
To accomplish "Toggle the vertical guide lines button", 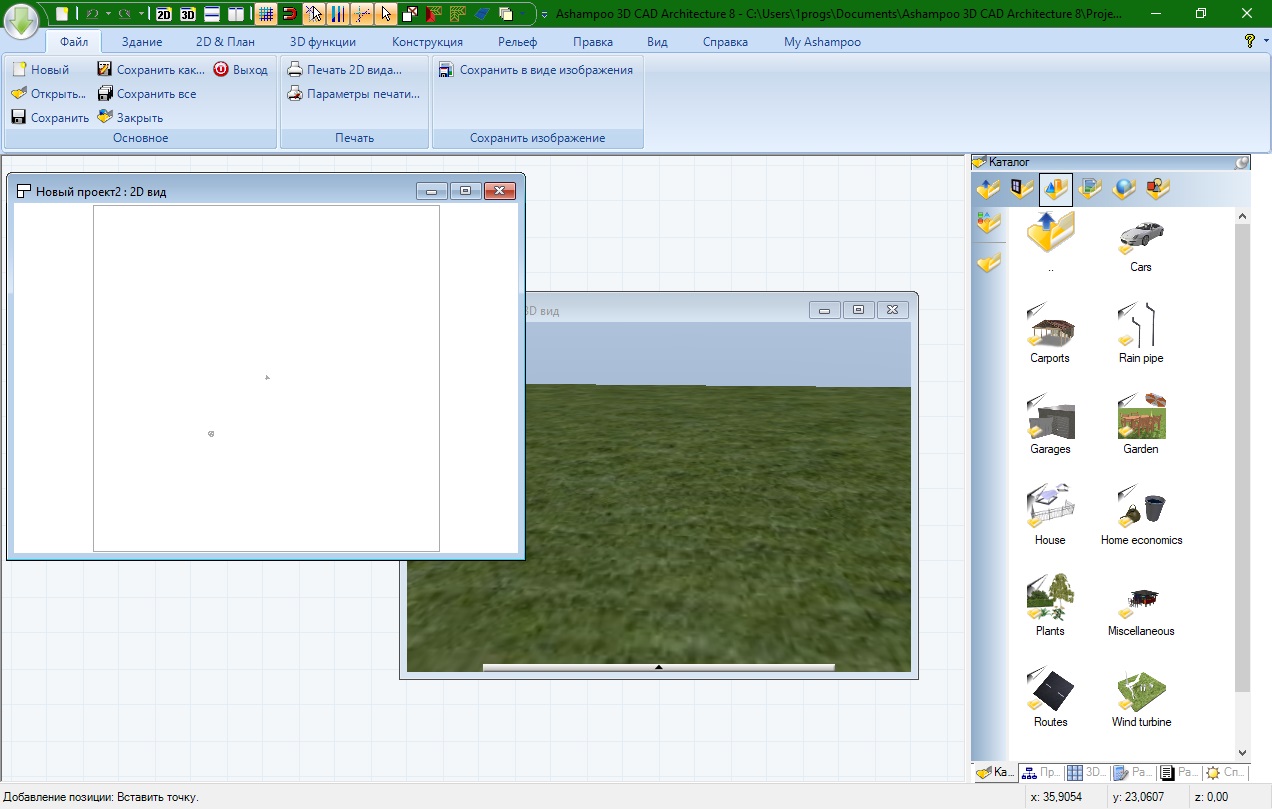I will tap(338, 14).
